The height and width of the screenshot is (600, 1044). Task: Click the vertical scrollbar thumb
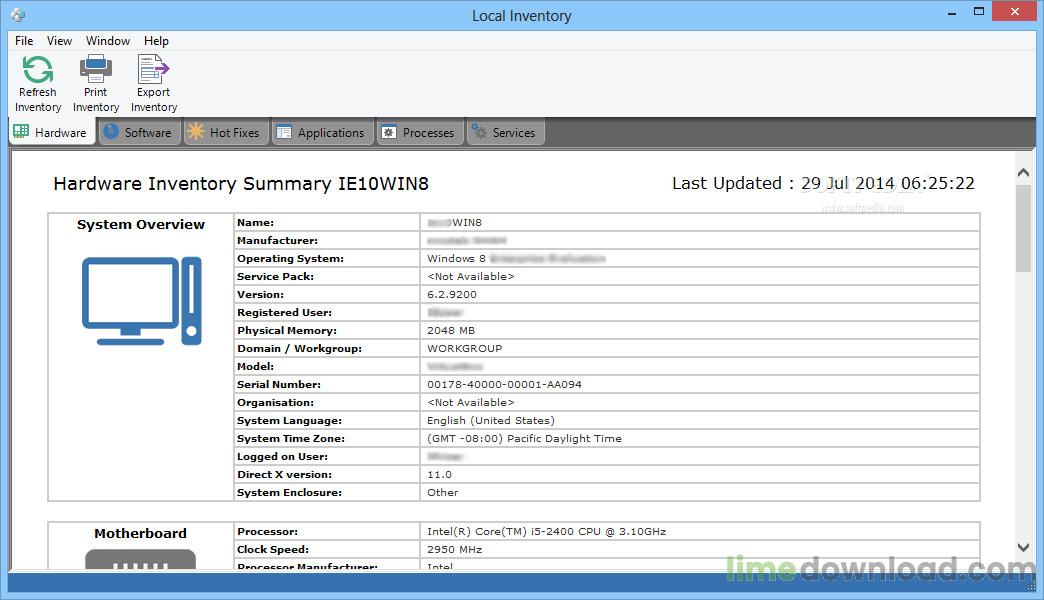coord(1023,228)
